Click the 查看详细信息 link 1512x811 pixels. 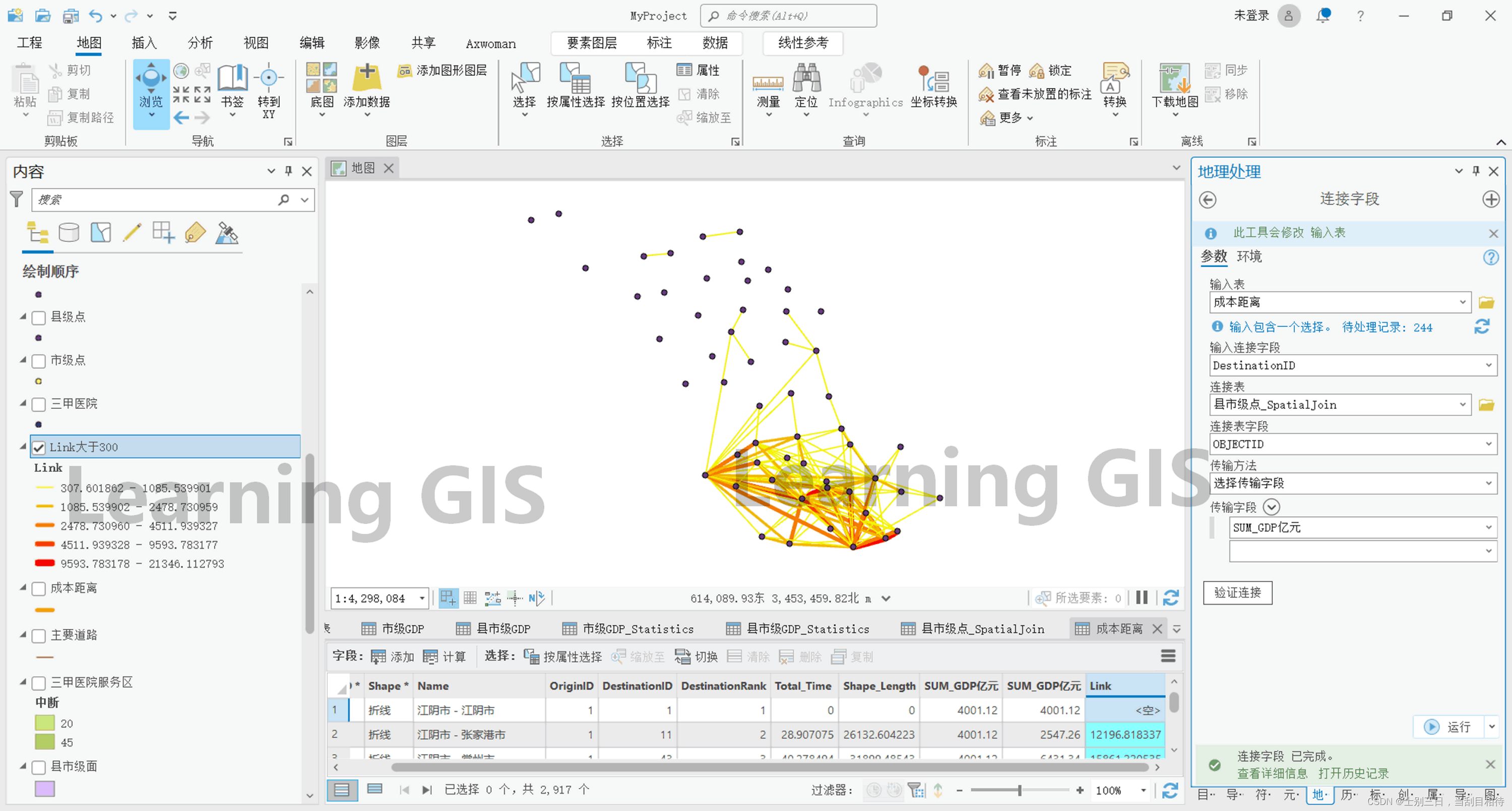pyautogui.click(x=1272, y=773)
